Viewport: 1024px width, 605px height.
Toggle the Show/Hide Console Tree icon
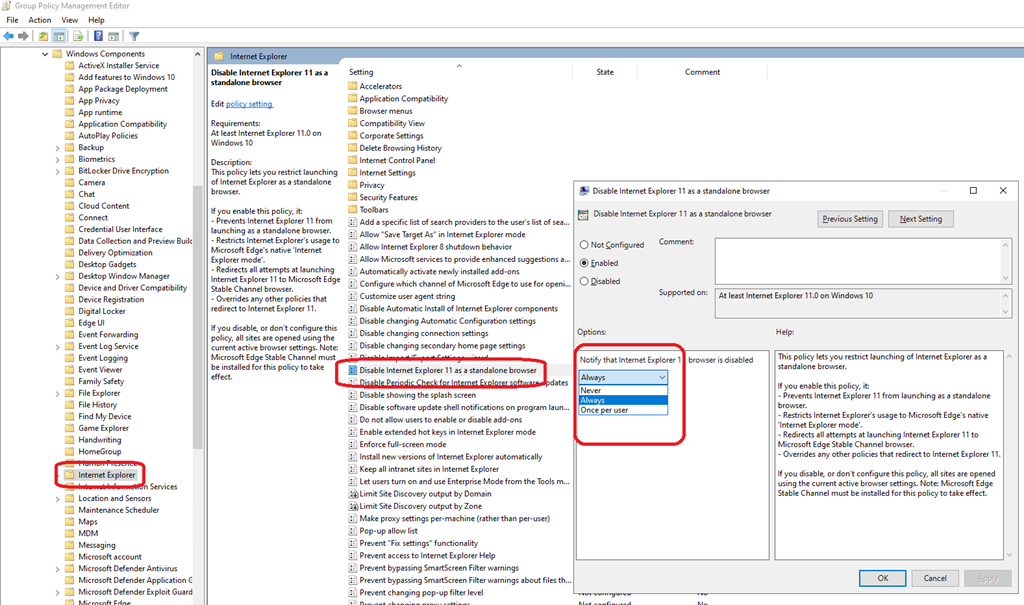click(x=60, y=36)
